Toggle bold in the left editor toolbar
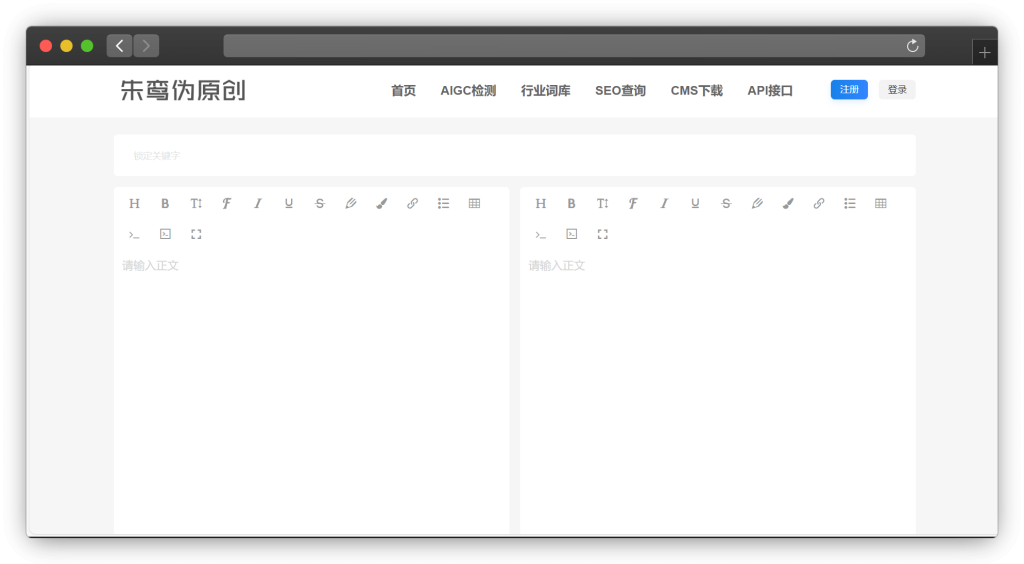1024x564 pixels. coord(165,204)
